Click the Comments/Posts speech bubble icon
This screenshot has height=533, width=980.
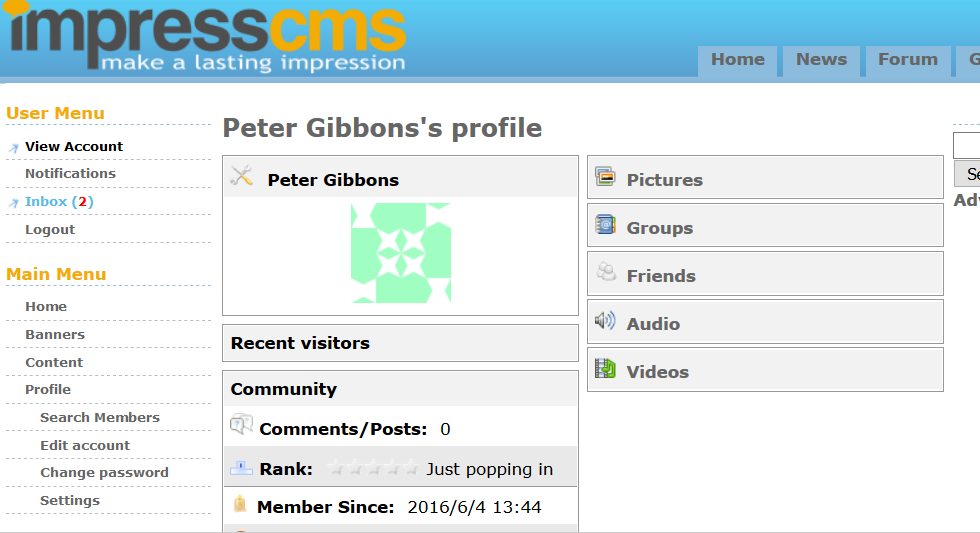click(241, 426)
